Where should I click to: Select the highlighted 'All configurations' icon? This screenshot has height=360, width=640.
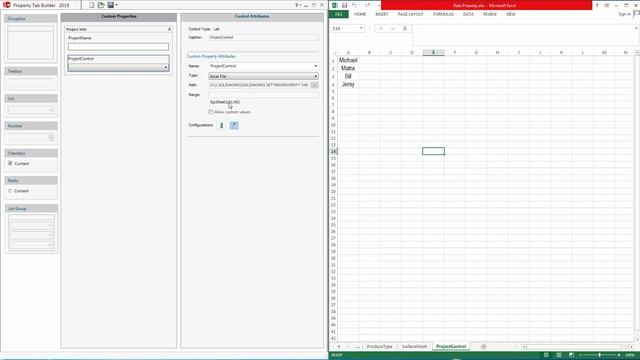234,125
